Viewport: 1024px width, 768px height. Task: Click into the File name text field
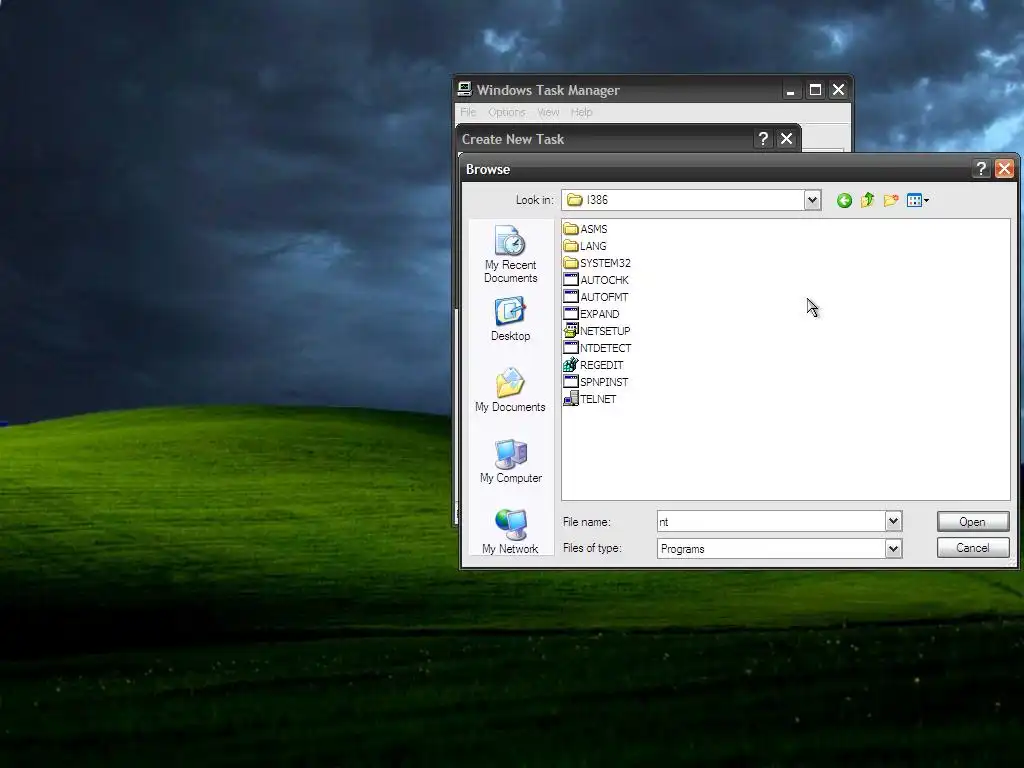coord(771,521)
